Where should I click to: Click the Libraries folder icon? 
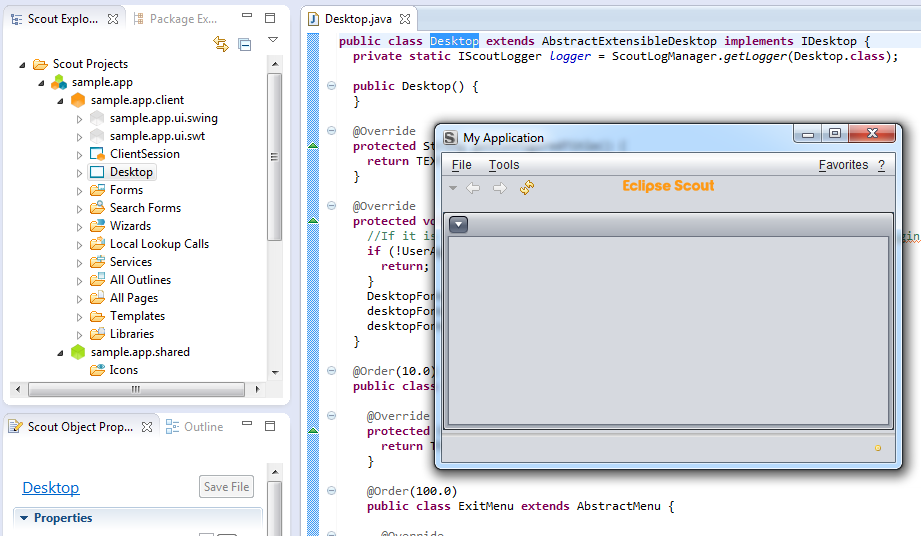[97, 334]
